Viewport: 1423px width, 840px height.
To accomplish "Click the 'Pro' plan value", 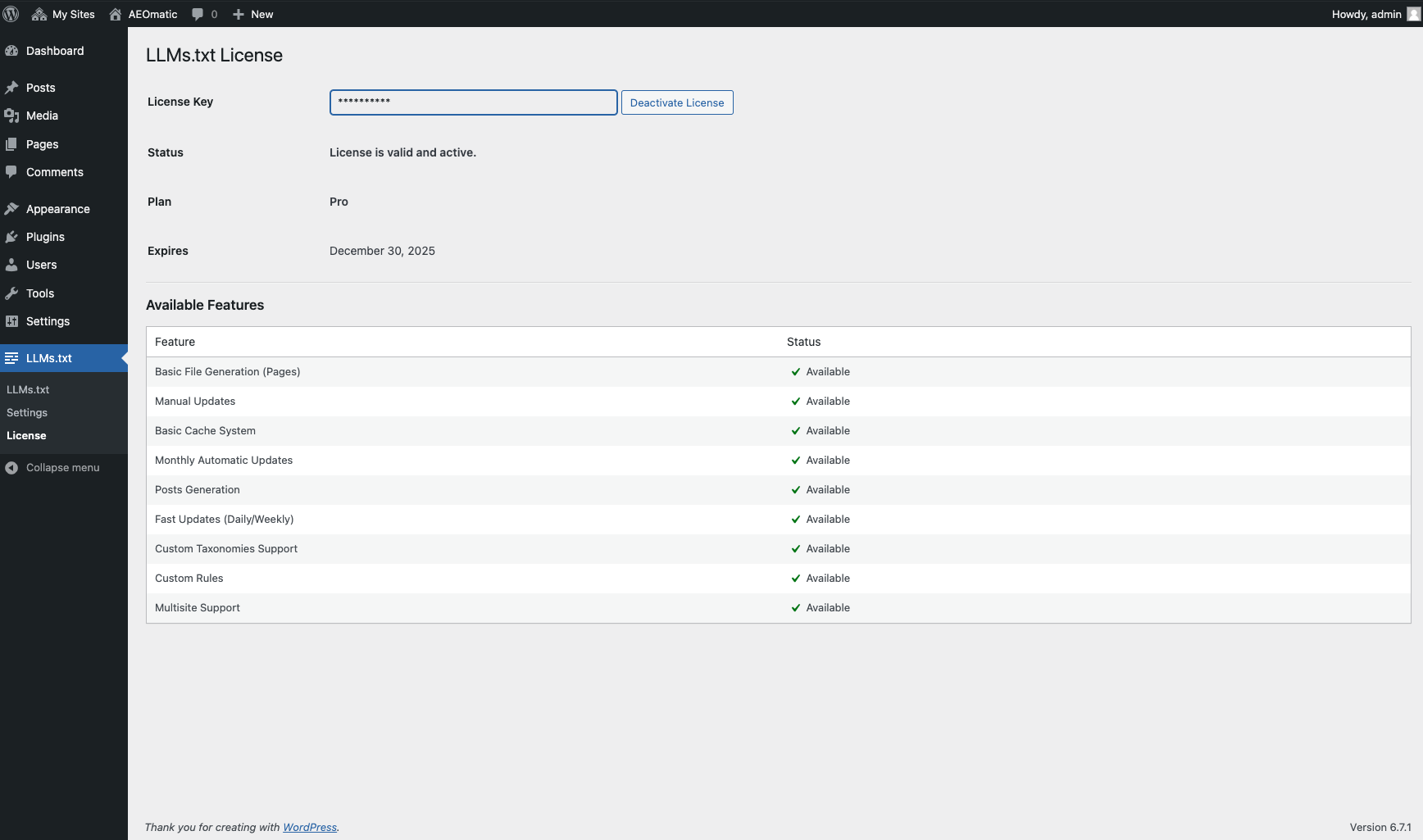I will point(339,202).
